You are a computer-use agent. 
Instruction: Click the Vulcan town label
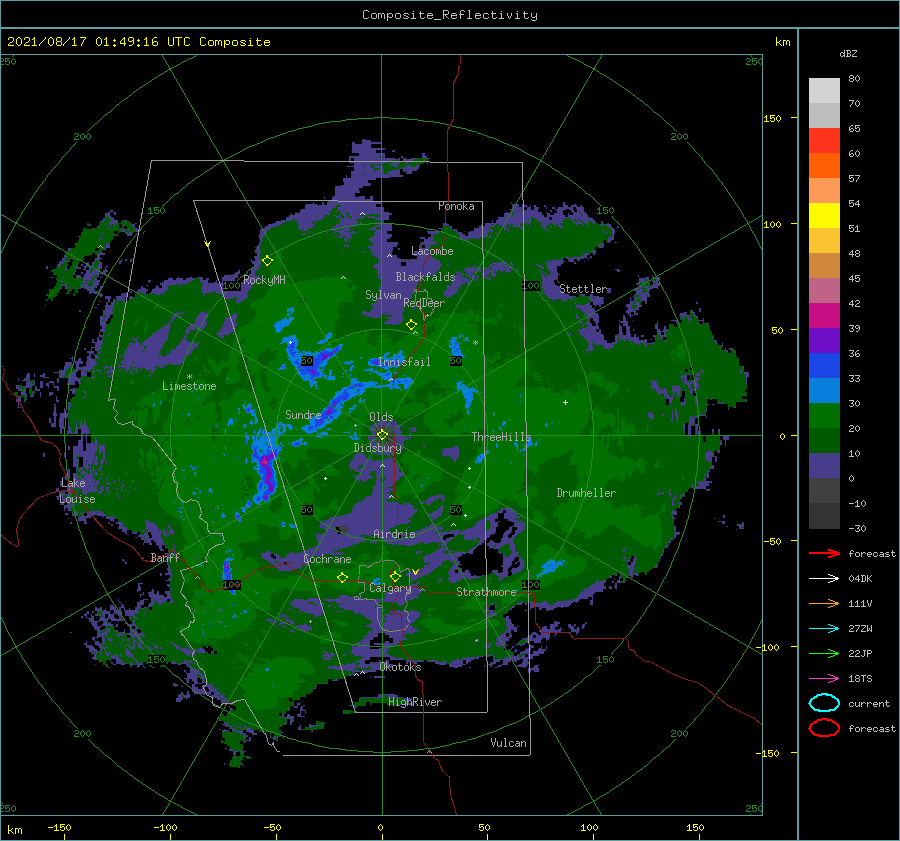(x=509, y=743)
